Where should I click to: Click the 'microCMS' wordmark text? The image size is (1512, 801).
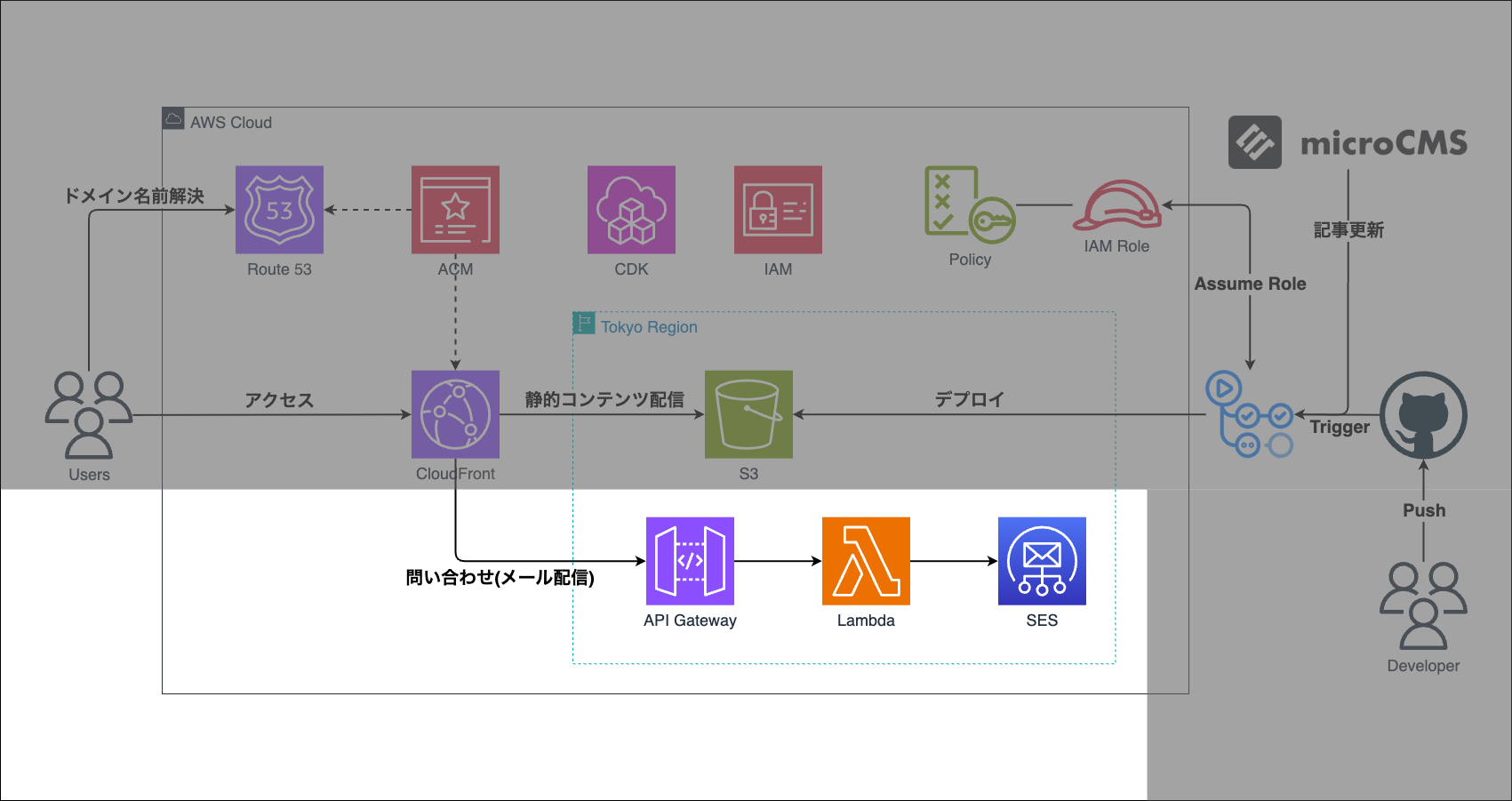point(1383,143)
